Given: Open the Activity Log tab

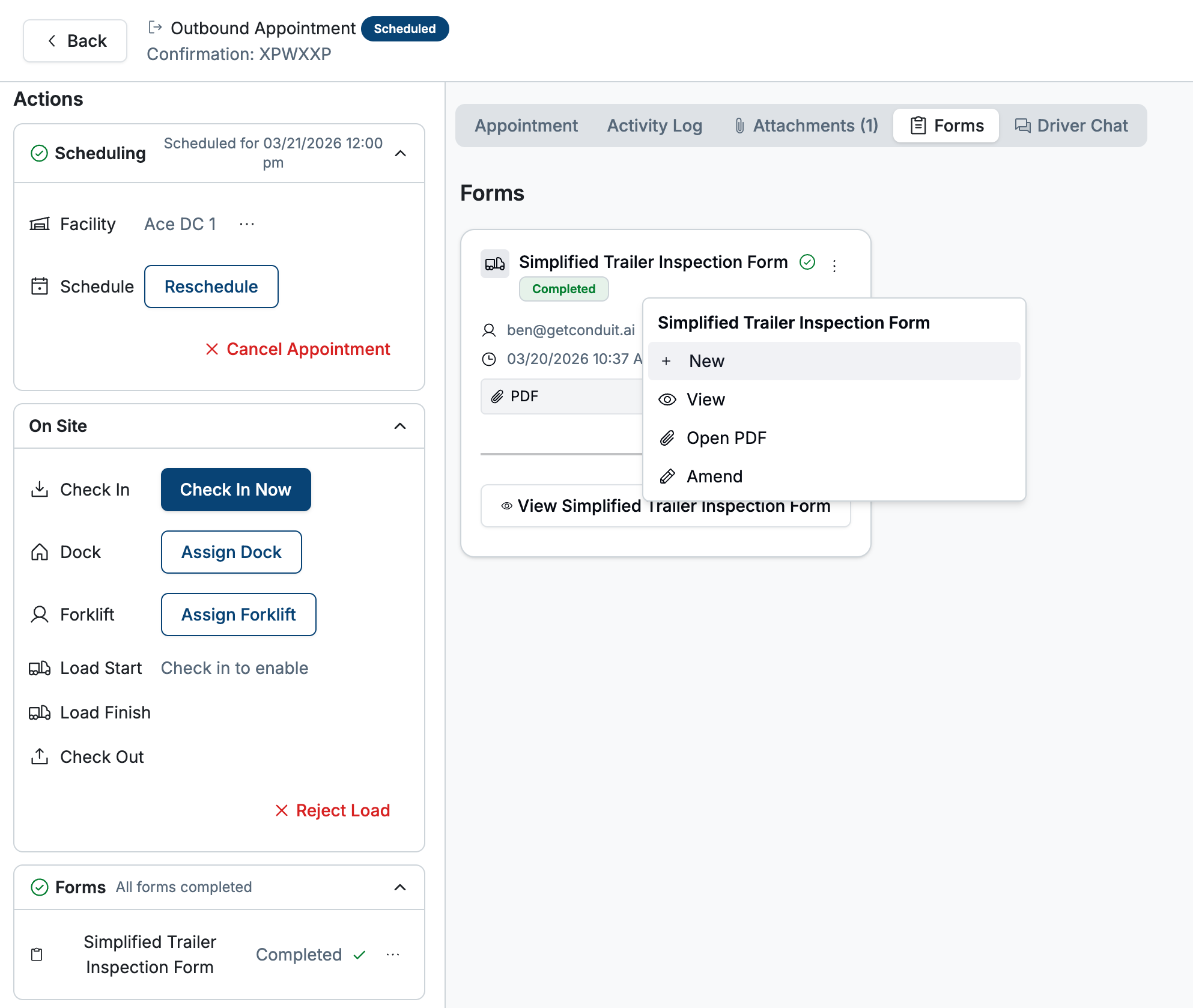Looking at the screenshot, I should [x=655, y=126].
